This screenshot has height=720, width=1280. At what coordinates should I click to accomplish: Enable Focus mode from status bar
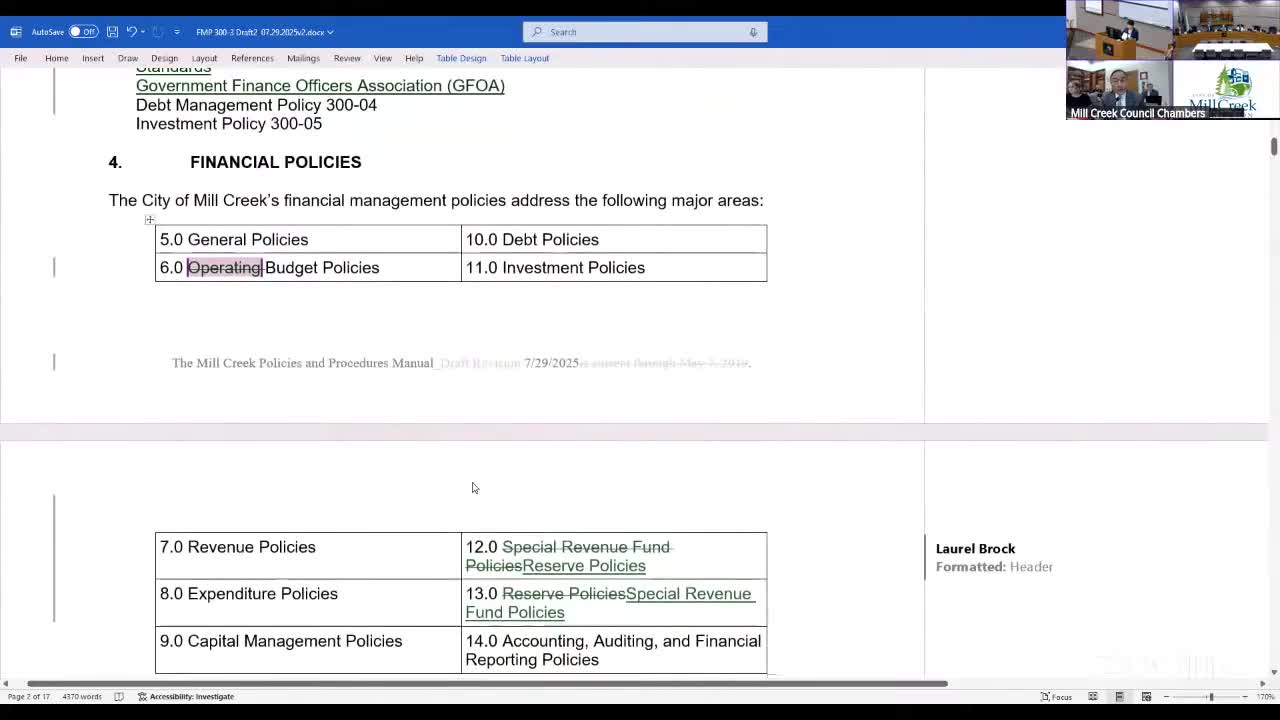1056,697
